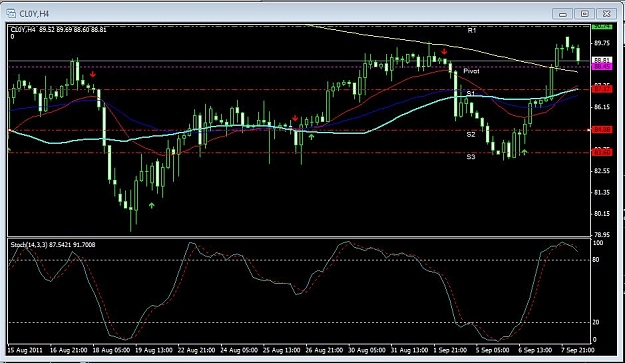Click the 24 Aug 05:00 time label
The height and width of the screenshot is (363, 625).
point(239,350)
